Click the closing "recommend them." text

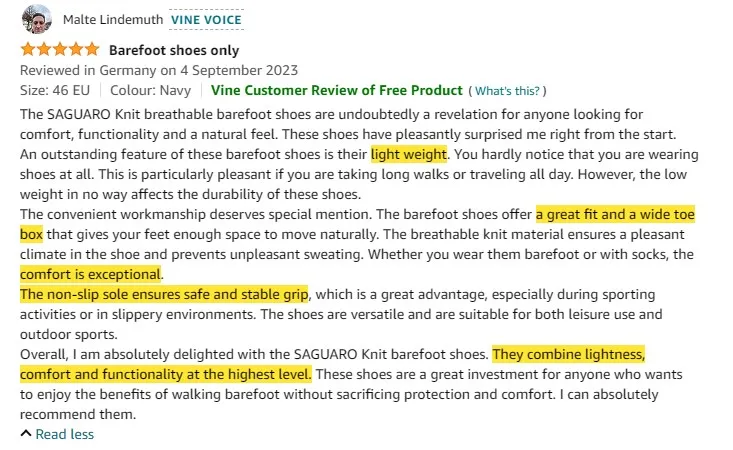click(78, 414)
